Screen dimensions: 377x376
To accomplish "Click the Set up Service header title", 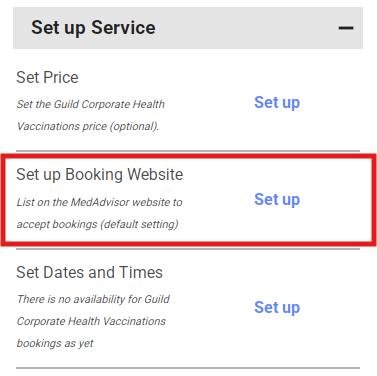I will click(93, 28).
